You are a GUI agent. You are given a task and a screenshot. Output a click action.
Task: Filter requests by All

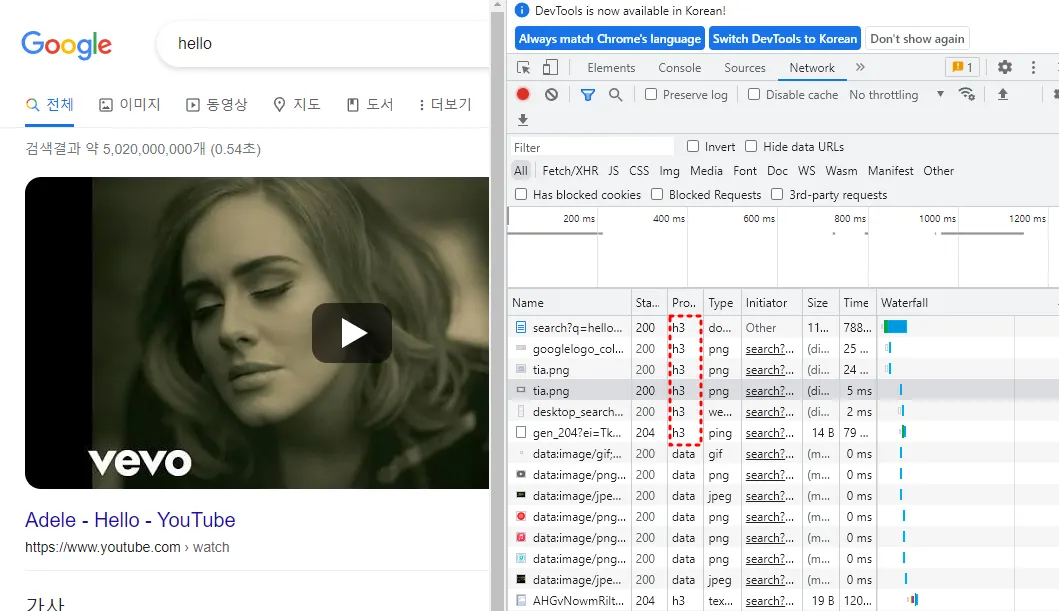pyautogui.click(x=521, y=171)
